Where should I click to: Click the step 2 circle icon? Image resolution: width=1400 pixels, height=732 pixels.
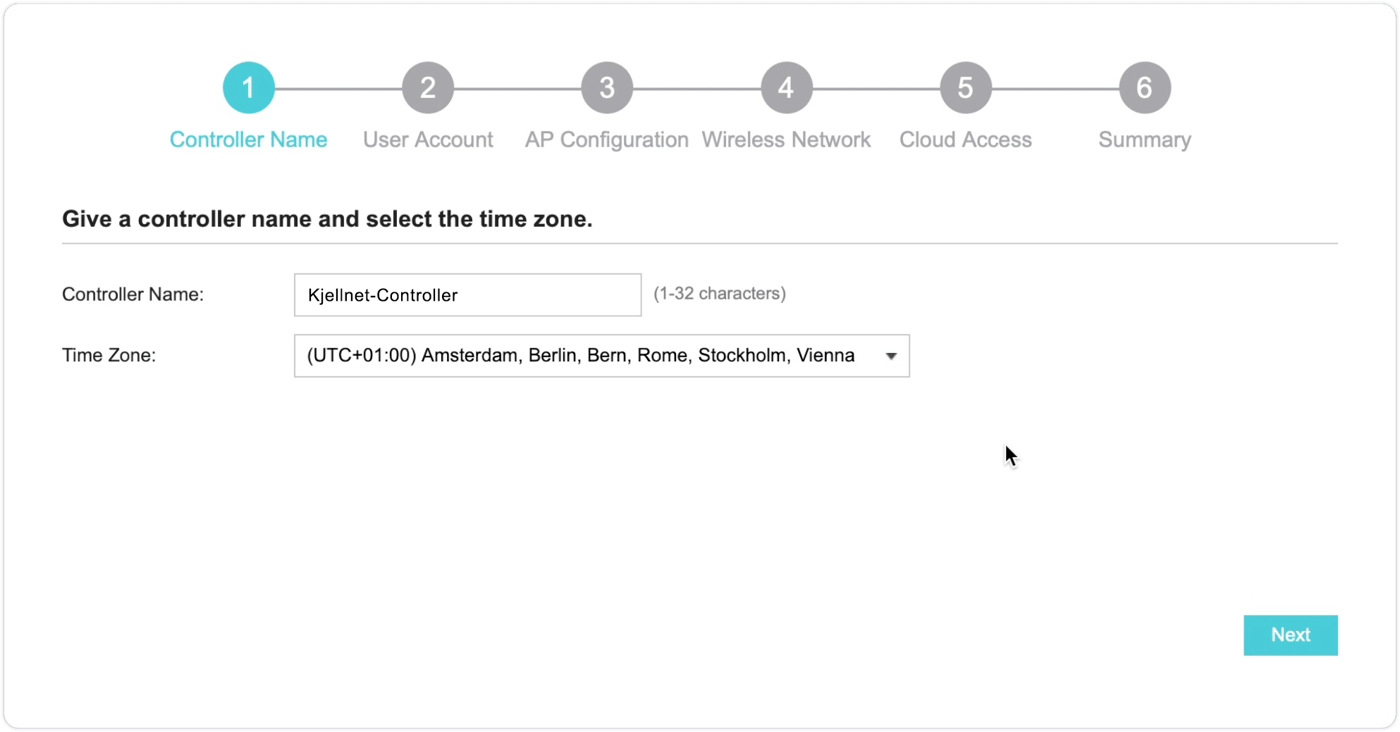[x=427, y=88]
